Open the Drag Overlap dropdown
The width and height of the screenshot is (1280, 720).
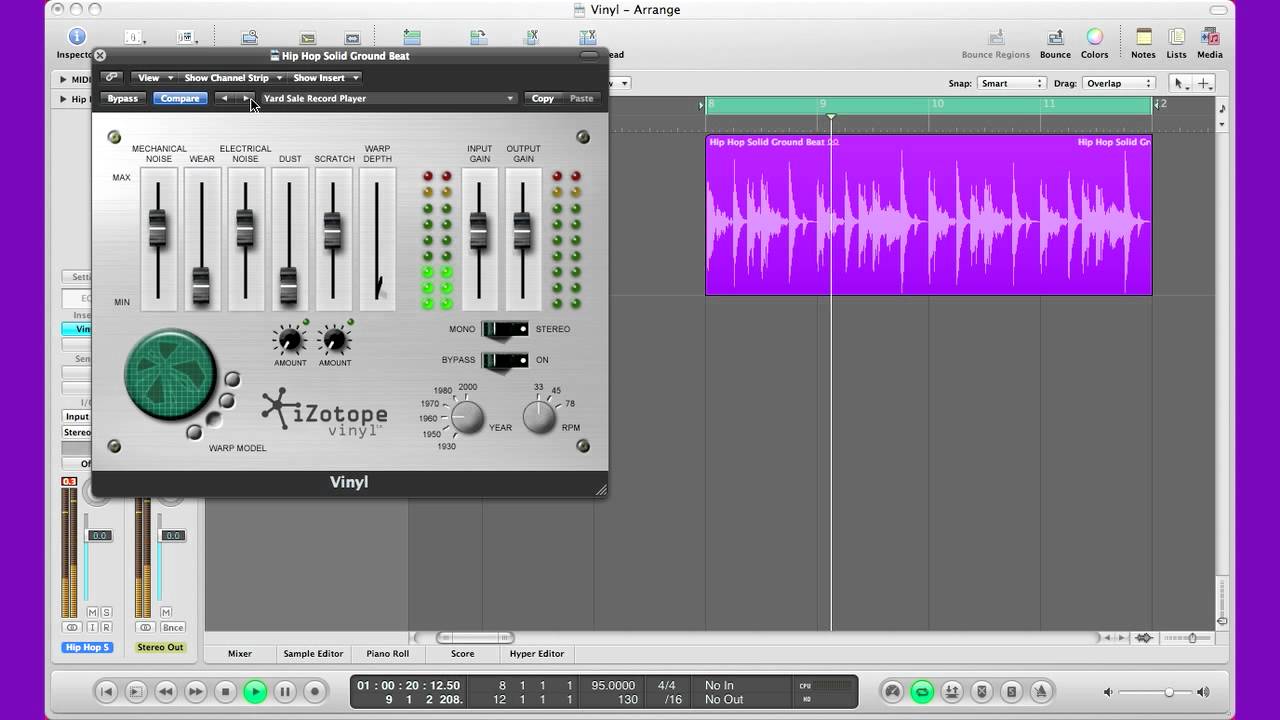1120,83
